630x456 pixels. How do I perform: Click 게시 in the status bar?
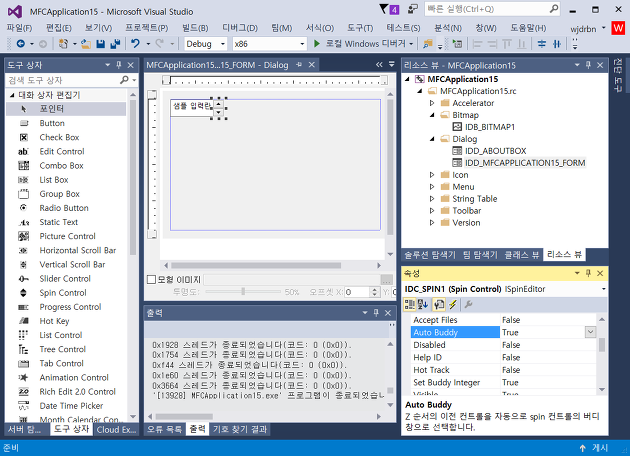click(594, 448)
